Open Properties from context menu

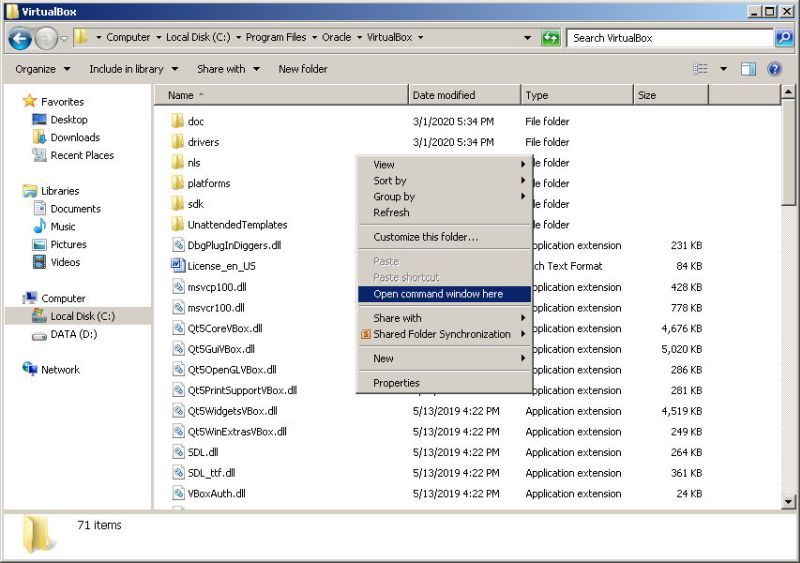coord(444,383)
